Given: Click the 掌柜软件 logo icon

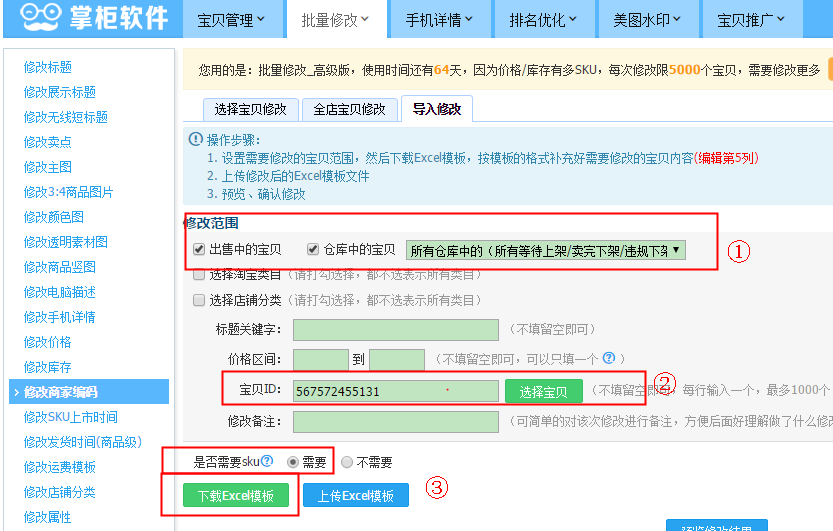Looking at the screenshot, I should click(x=37, y=18).
